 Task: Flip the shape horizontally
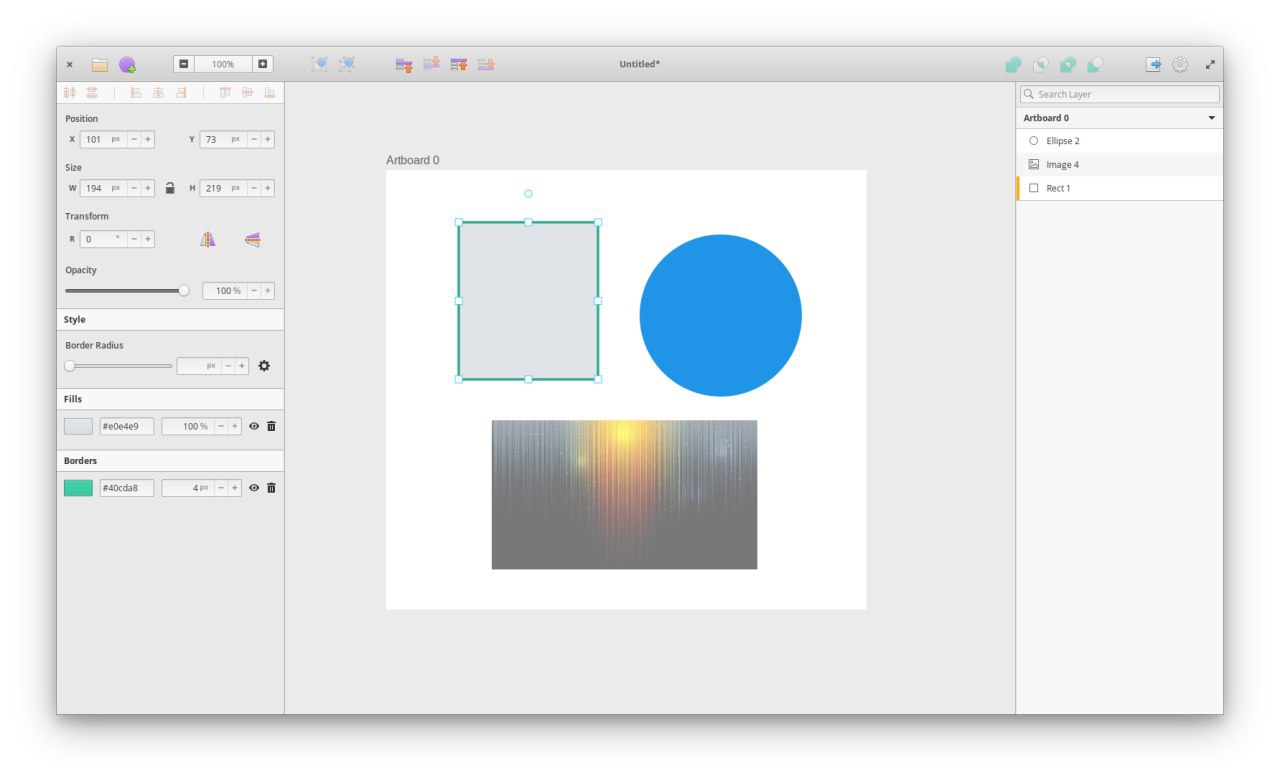pos(207,239)
